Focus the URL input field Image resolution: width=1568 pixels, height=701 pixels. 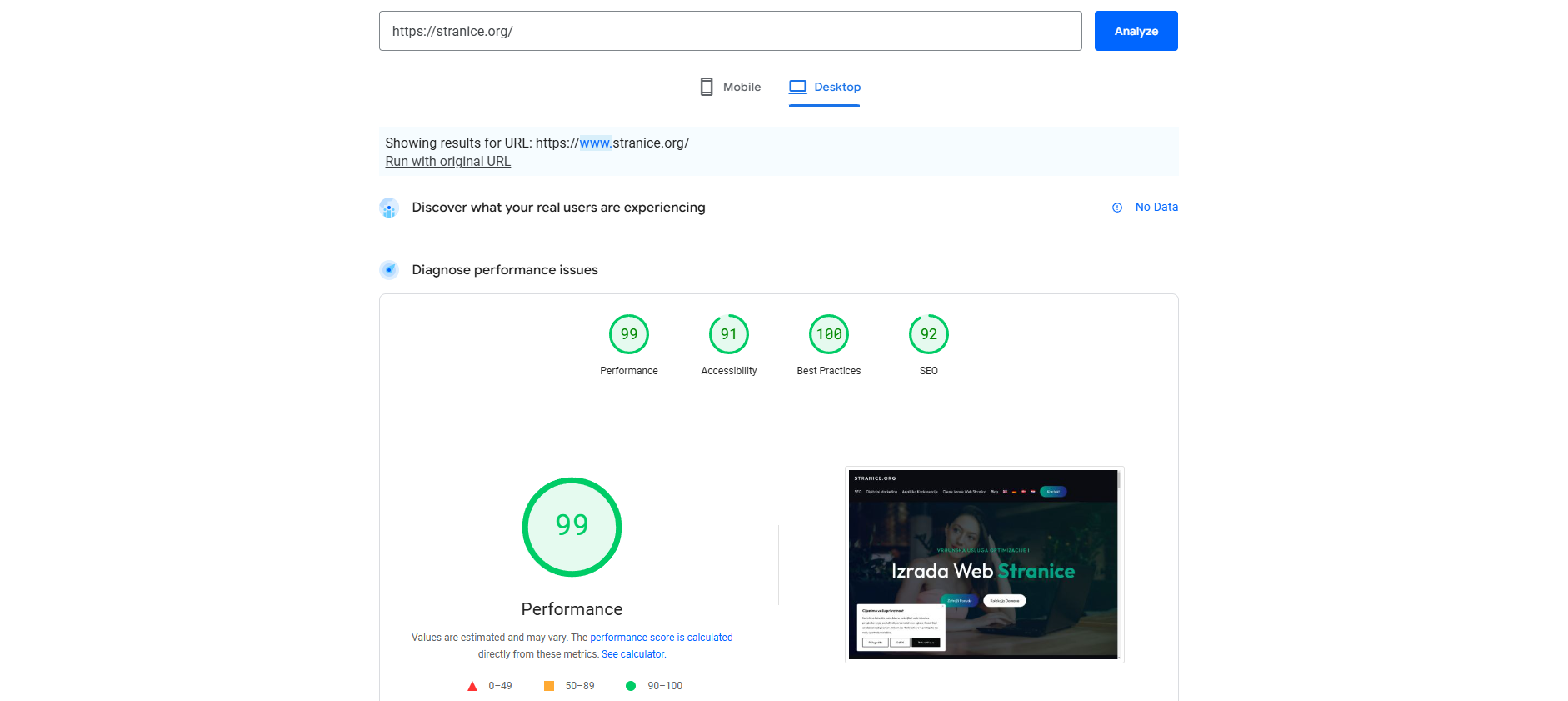pos(730,31)
